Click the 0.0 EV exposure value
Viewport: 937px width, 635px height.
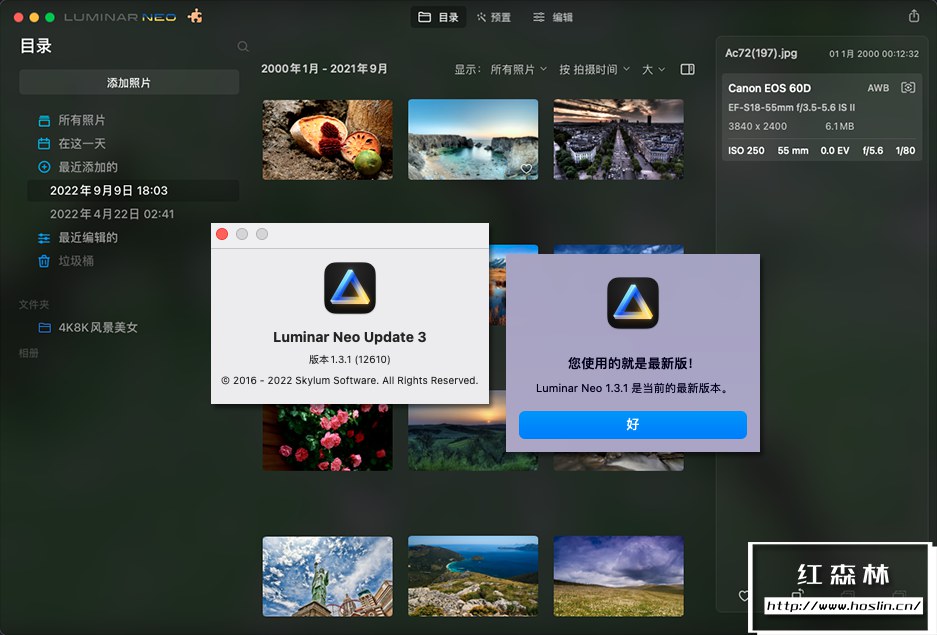tap(834, 151)
